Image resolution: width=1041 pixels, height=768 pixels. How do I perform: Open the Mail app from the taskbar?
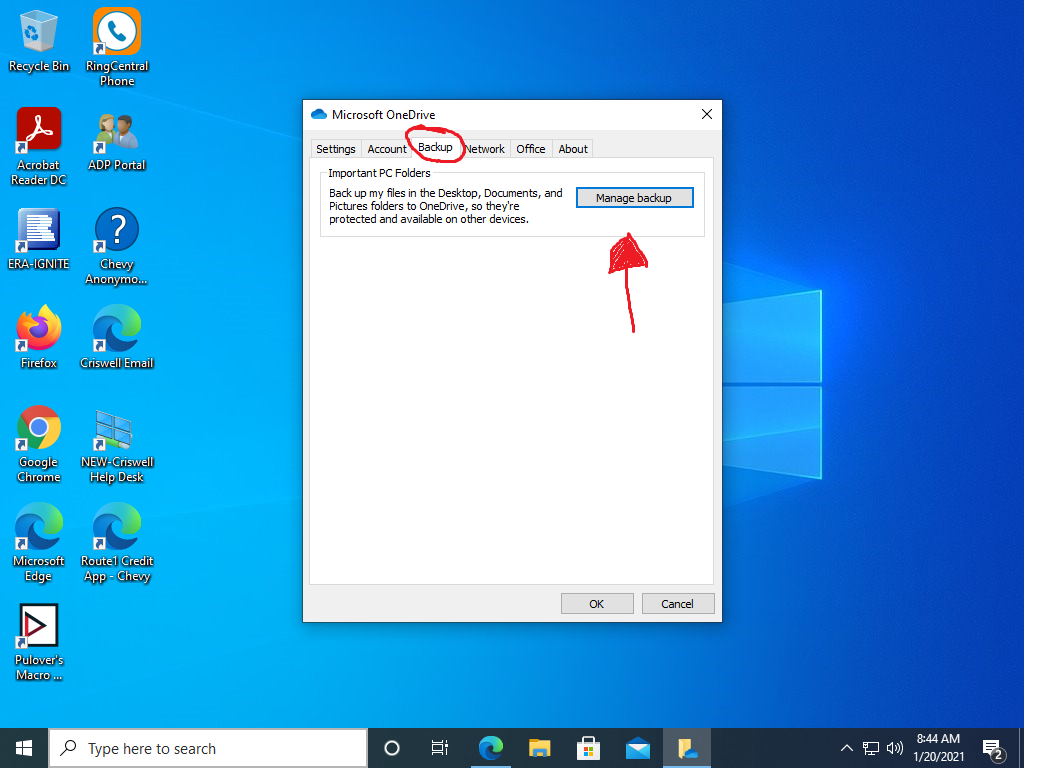tap(637, 749)
